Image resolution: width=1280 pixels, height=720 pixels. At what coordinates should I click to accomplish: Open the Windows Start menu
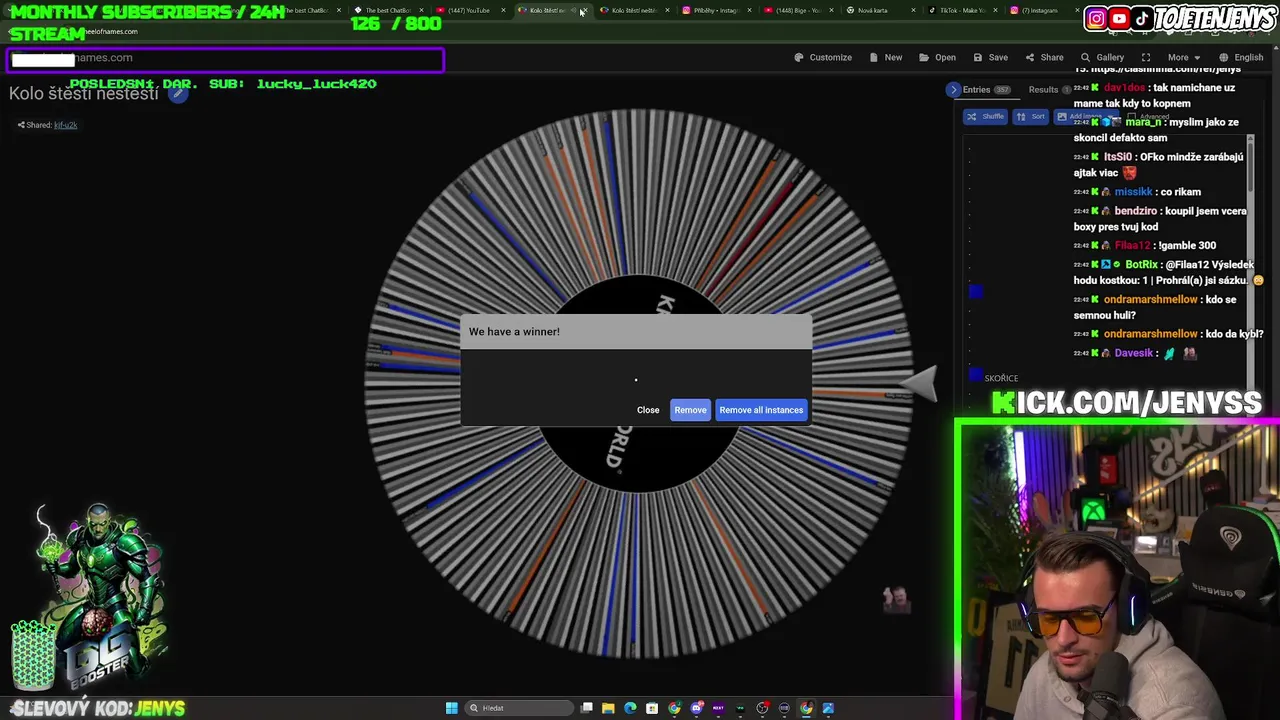click(x=451, y=708)
